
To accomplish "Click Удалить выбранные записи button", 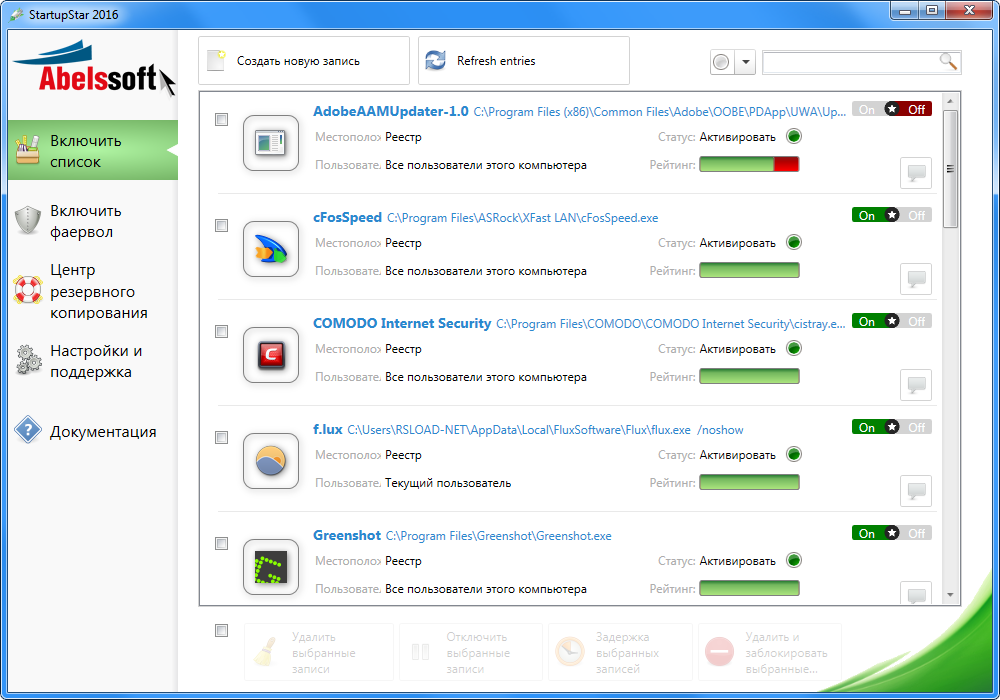I will point(319,653).
